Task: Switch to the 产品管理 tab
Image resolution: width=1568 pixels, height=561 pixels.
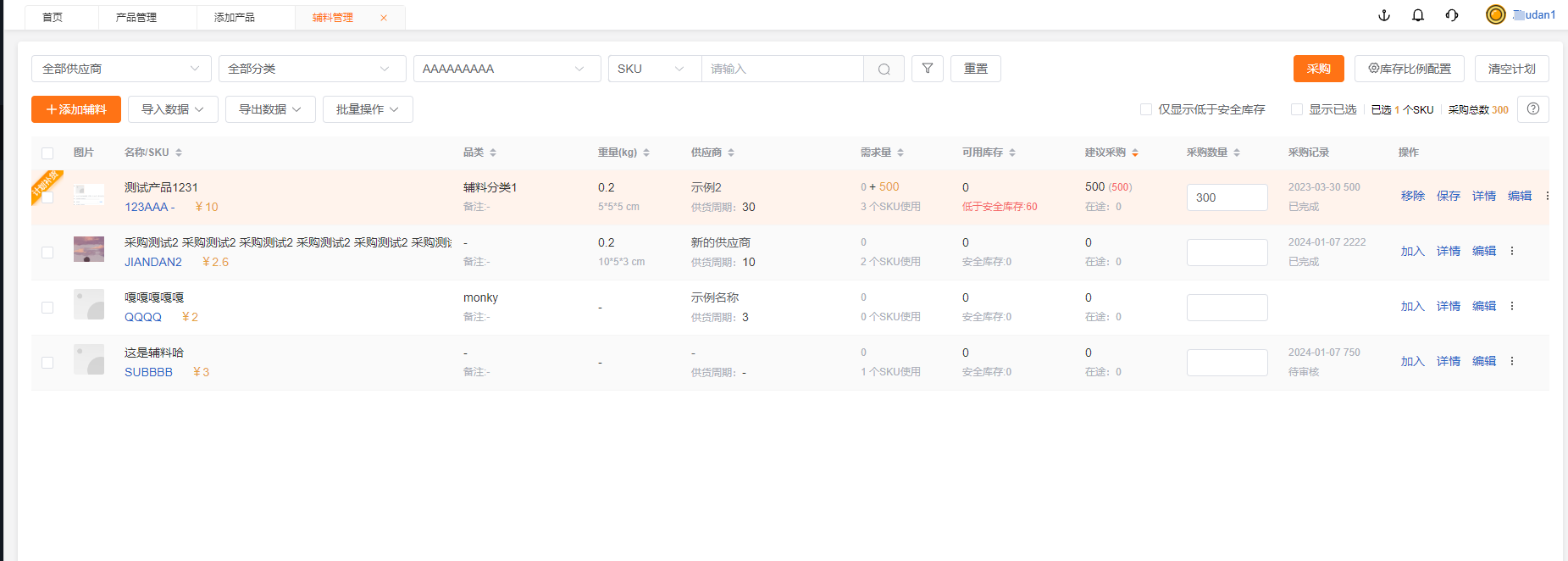Action: coord(136,17)
